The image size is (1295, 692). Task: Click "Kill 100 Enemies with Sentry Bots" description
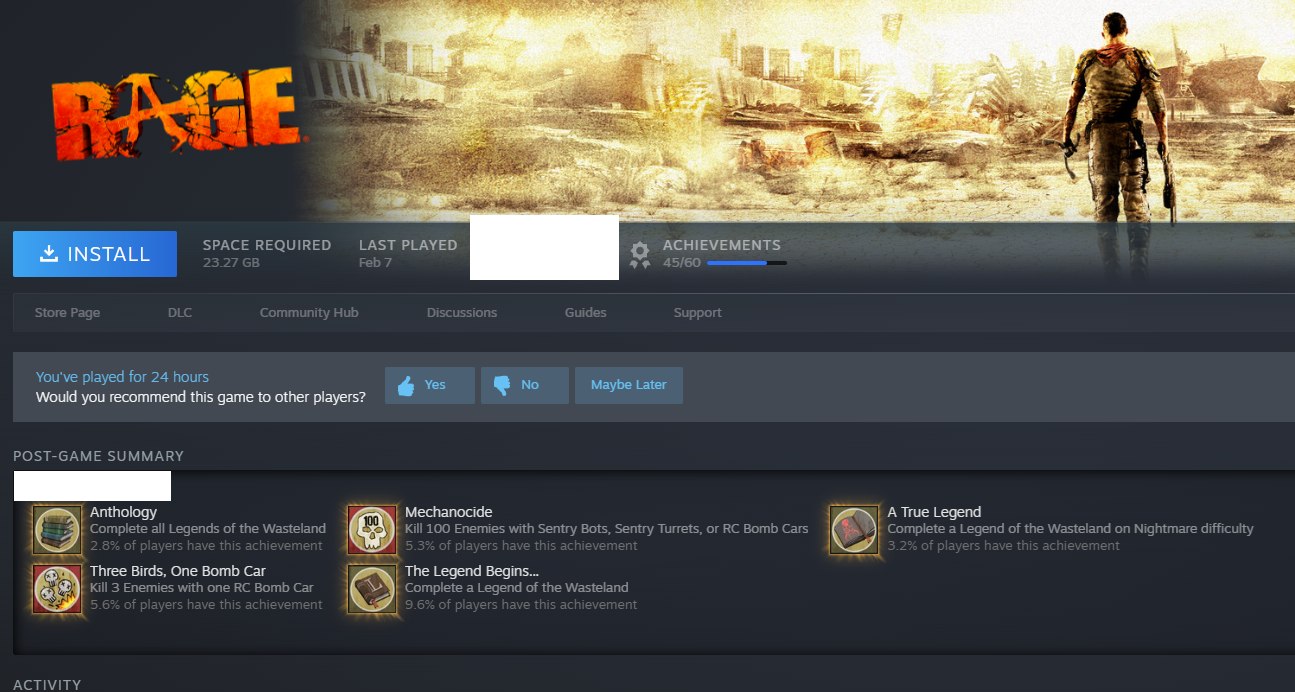pyautogui.click(x=607, y=529)
